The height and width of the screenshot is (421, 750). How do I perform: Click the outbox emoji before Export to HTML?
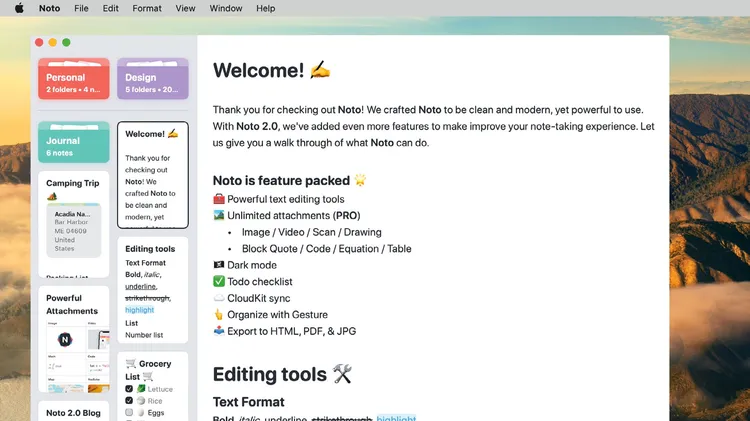click(x=219, y=331)
